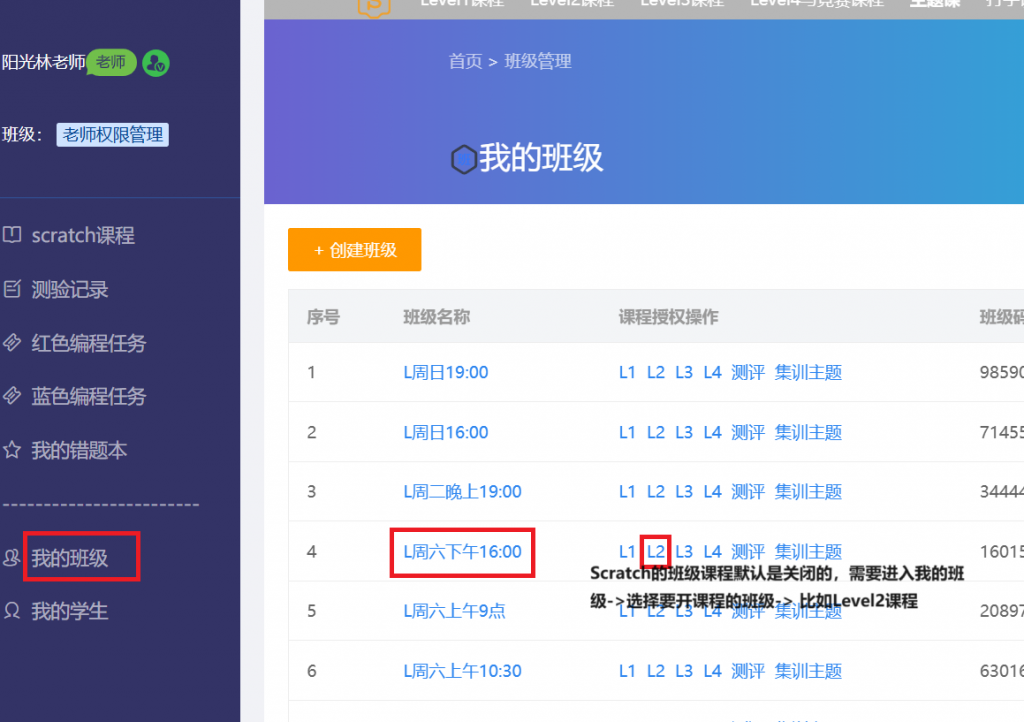Click L1 for L周二晚上19:00
Image resolution: width=1024 pixels, height=722 pixels.
(x=627, y=492)
